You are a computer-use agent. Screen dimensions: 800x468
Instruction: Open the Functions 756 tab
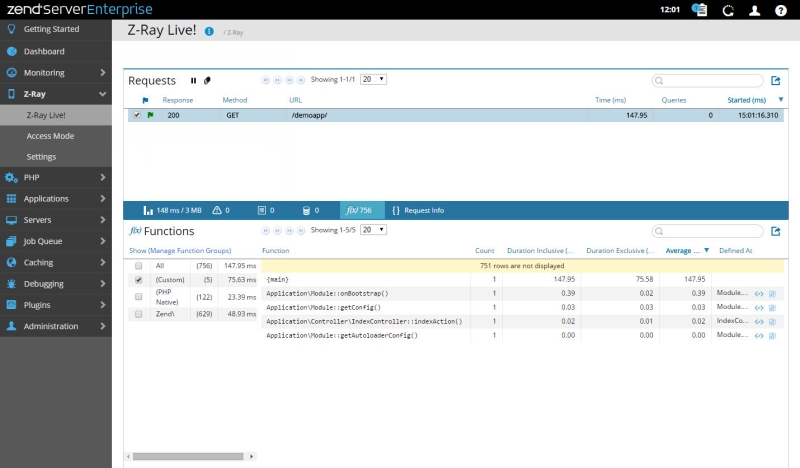tap(358, 210)
